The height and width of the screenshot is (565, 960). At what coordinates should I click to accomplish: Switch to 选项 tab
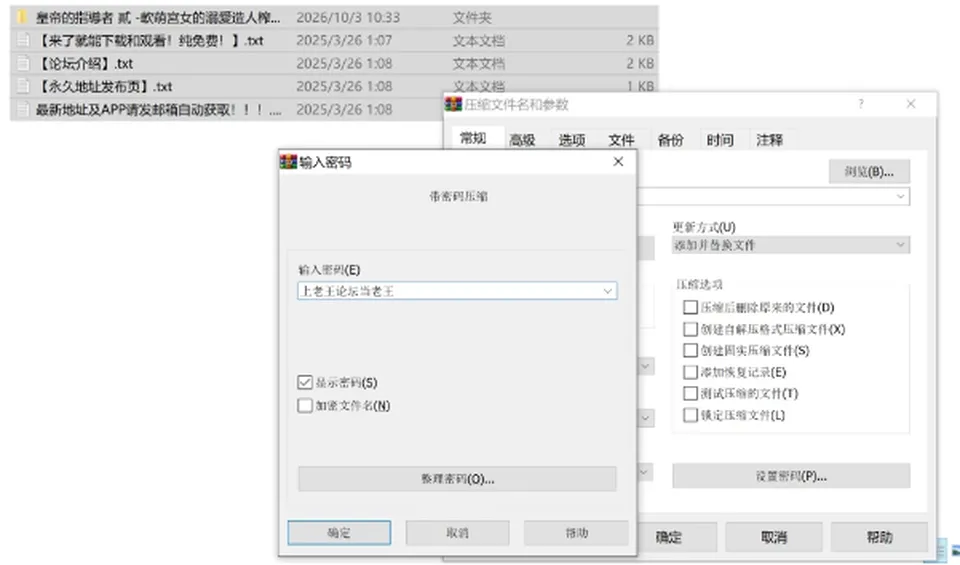572,140
